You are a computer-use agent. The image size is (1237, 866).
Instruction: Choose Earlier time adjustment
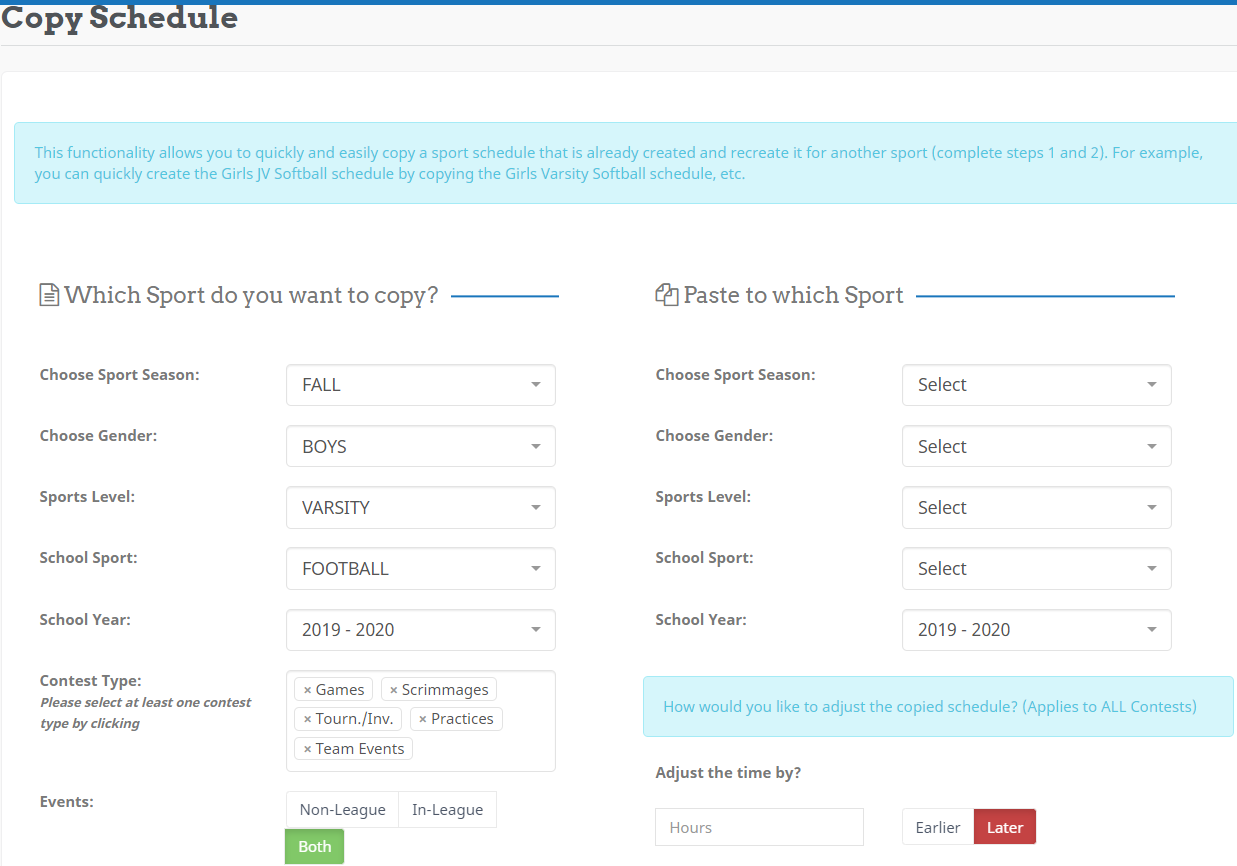click(937, 827)
